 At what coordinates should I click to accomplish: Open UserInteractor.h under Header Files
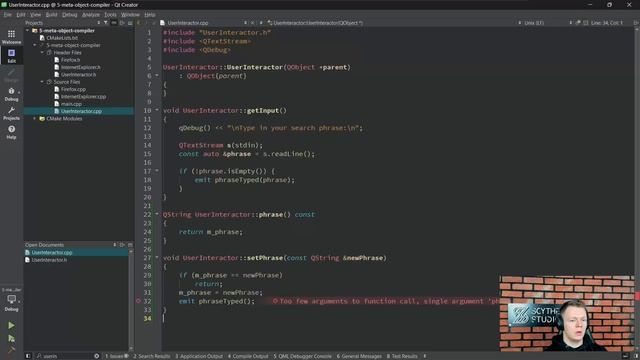(78, 75)
